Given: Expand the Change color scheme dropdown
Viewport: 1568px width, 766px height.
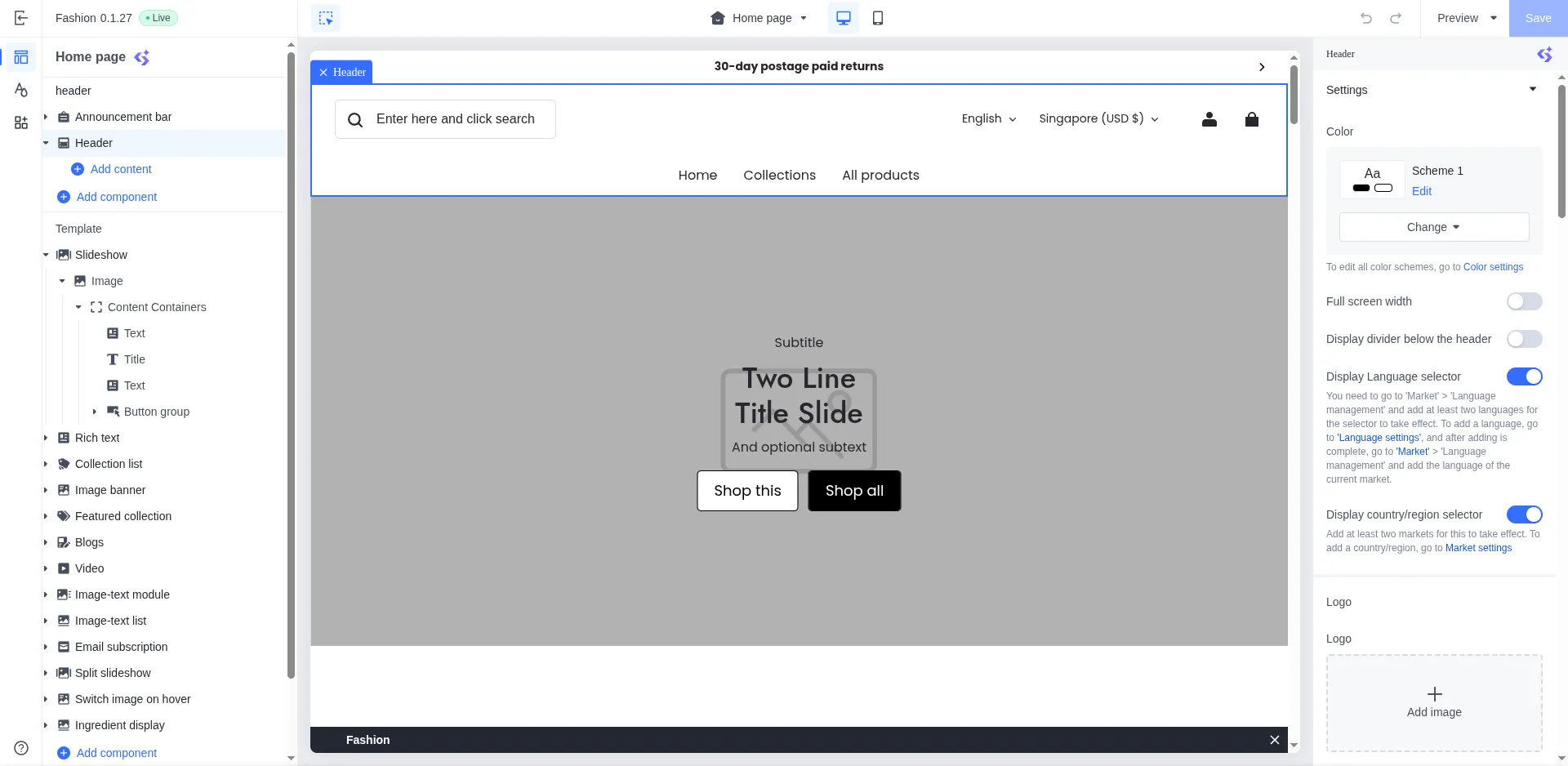Looking at the screenshot, I should (x=1433, y=227).
